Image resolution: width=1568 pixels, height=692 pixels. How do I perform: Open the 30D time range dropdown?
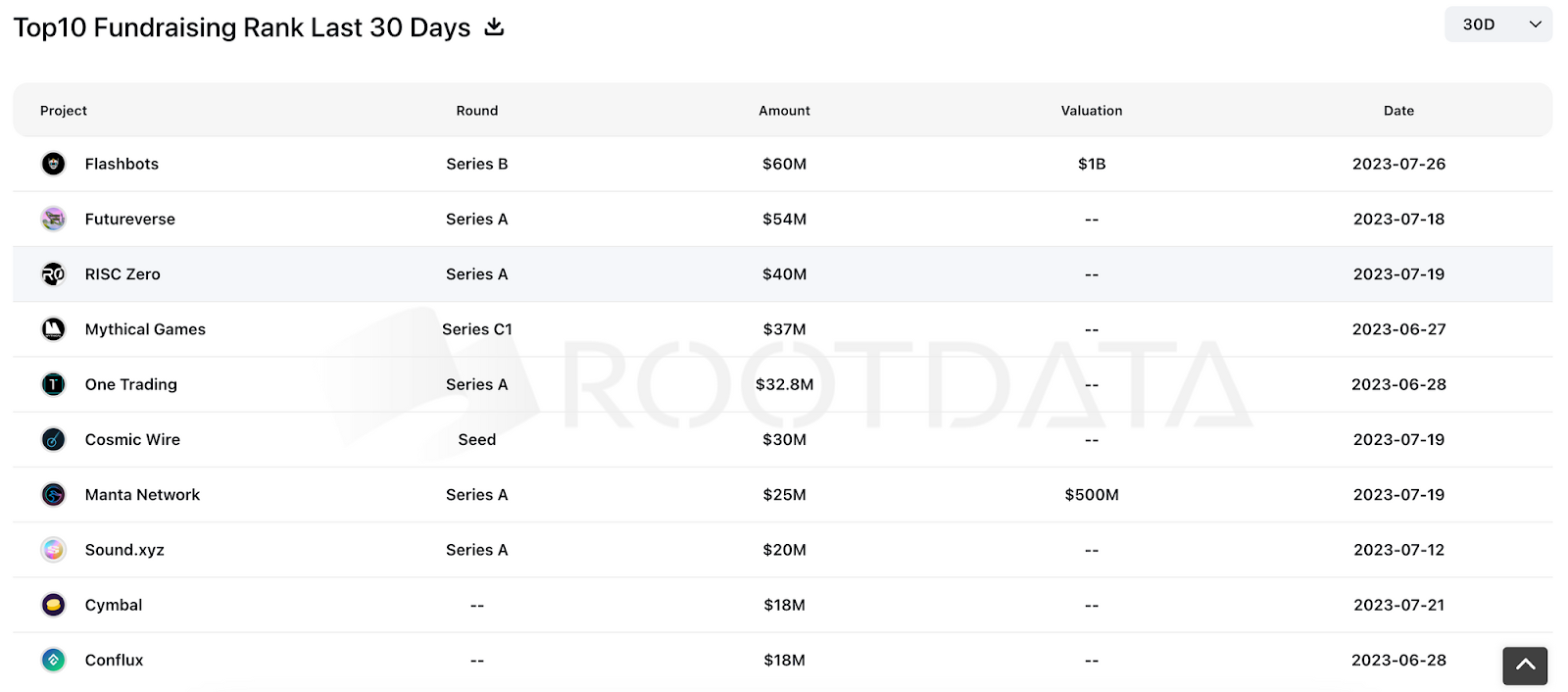click(x=1497, y=25)
